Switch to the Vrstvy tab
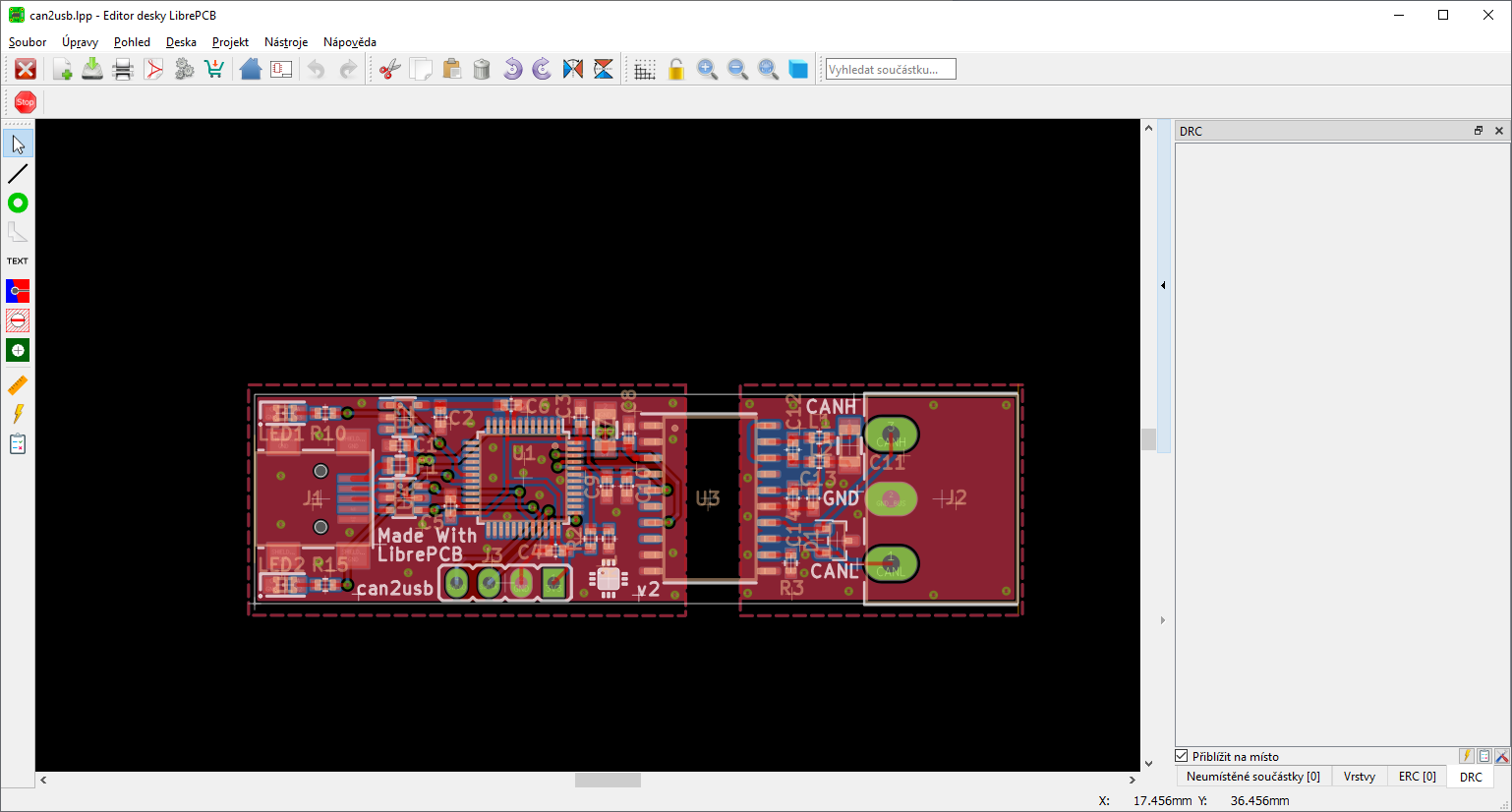This screenshot has width=1512, height=812. [x=1359, y=777]
